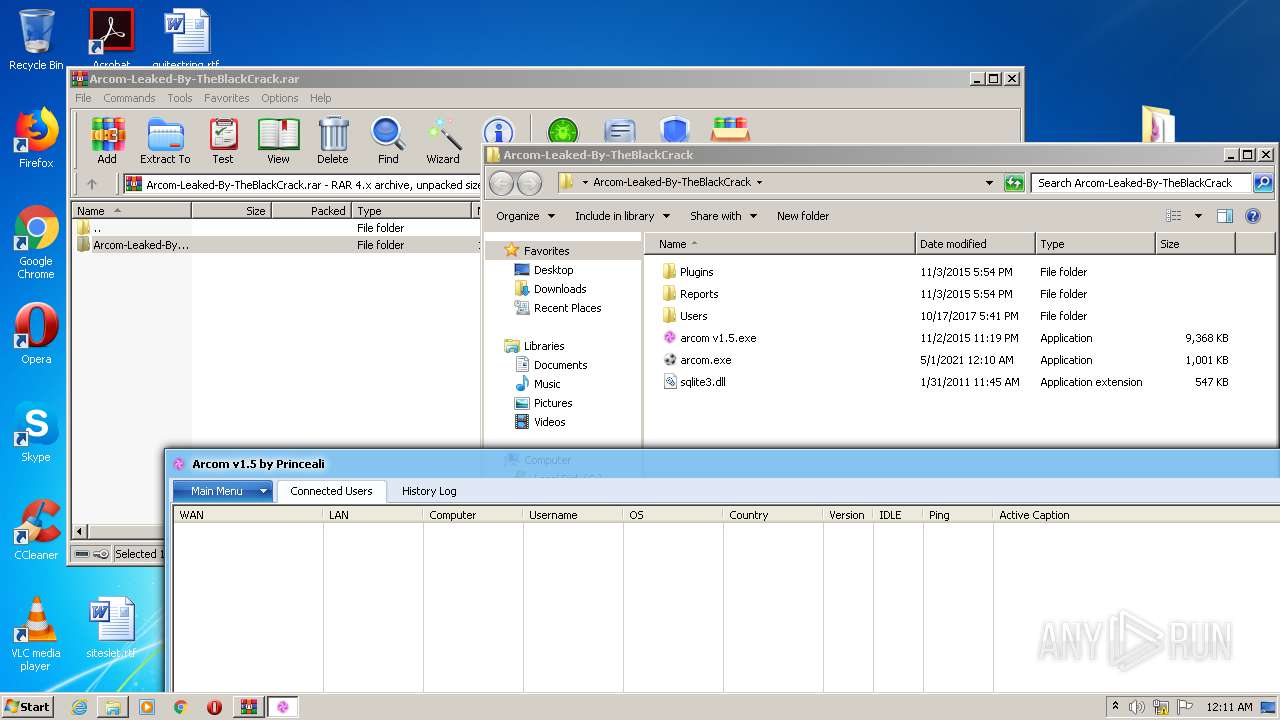Screen dimensions: 1280x720
Task: Click Explorer refresh button next to address bar
Action: 1014,182
